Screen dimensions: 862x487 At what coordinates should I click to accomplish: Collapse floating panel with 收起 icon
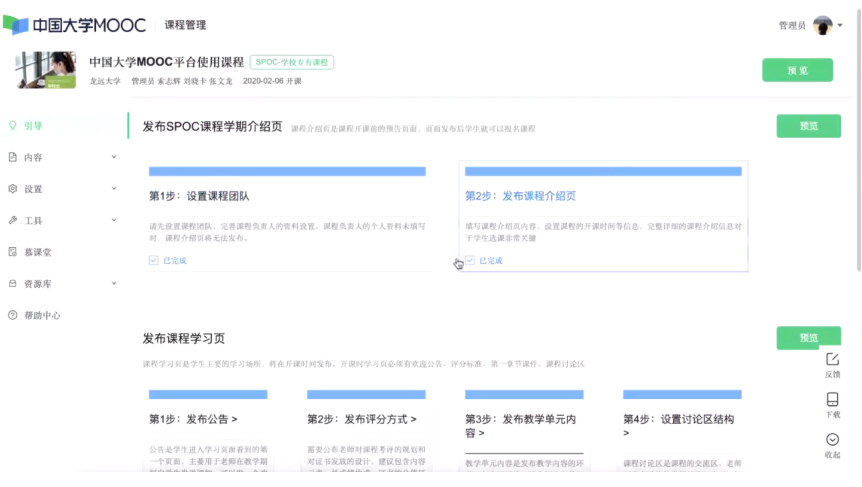click(832, 440)
